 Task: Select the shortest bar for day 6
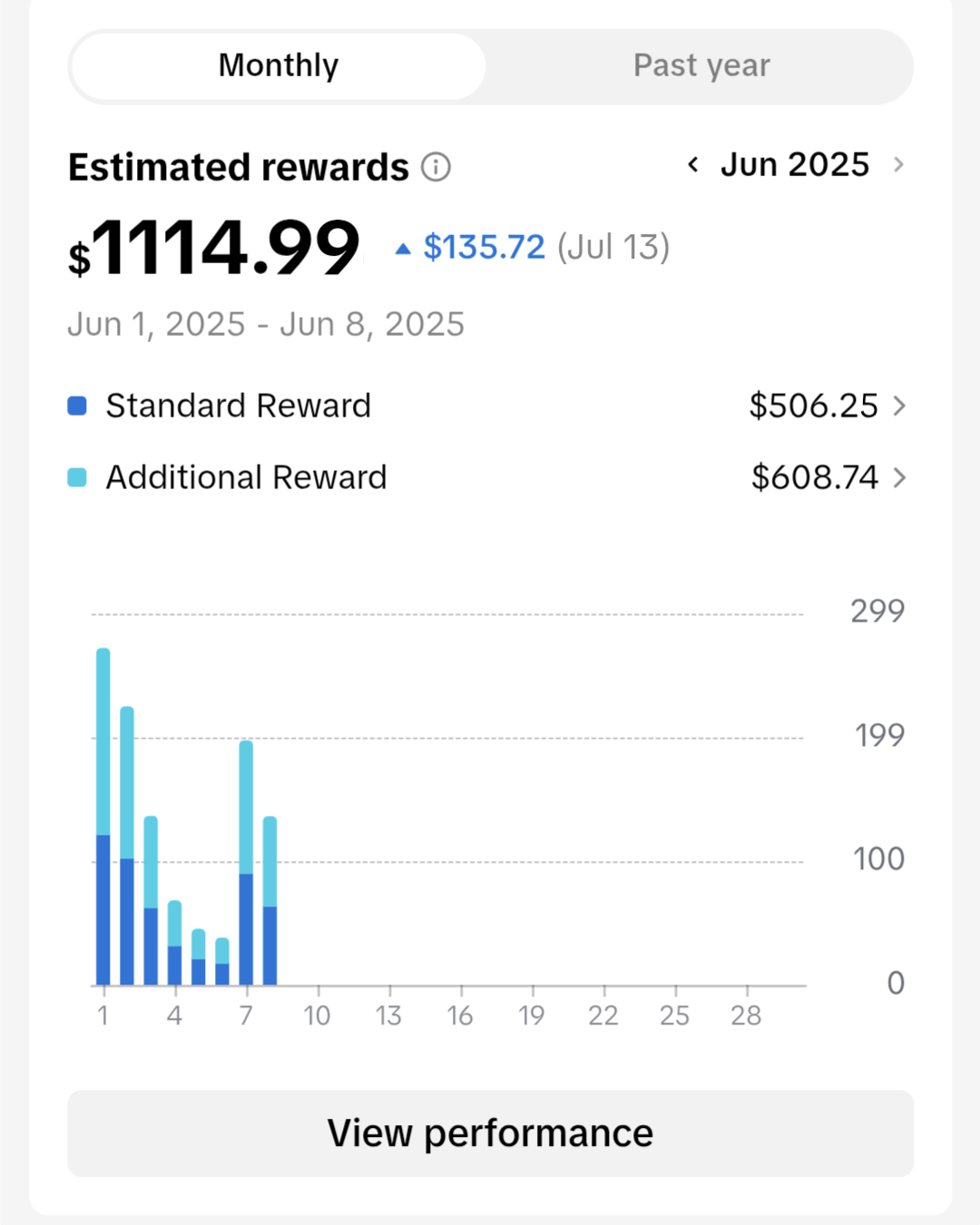tap(222, 962)
